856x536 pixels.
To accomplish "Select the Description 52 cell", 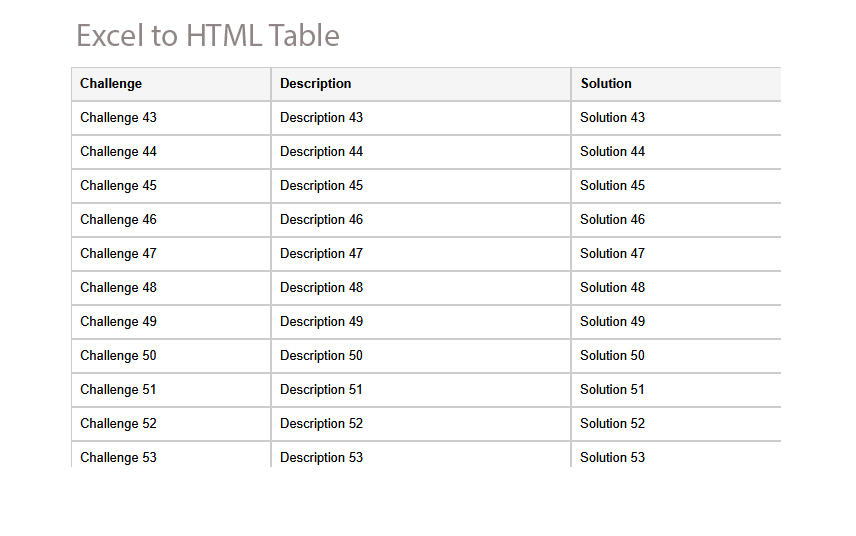I will pyautogui.click(x=421, y=424).
